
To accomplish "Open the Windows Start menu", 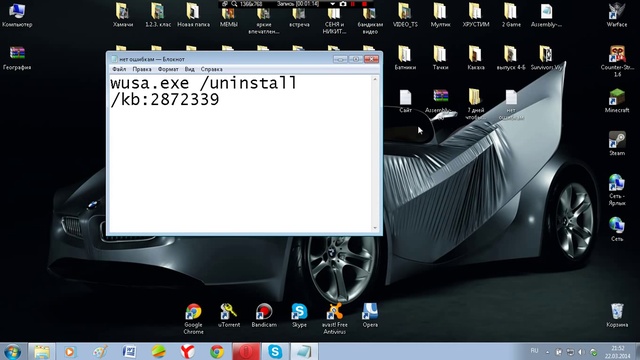I will [x=12, y=351].
